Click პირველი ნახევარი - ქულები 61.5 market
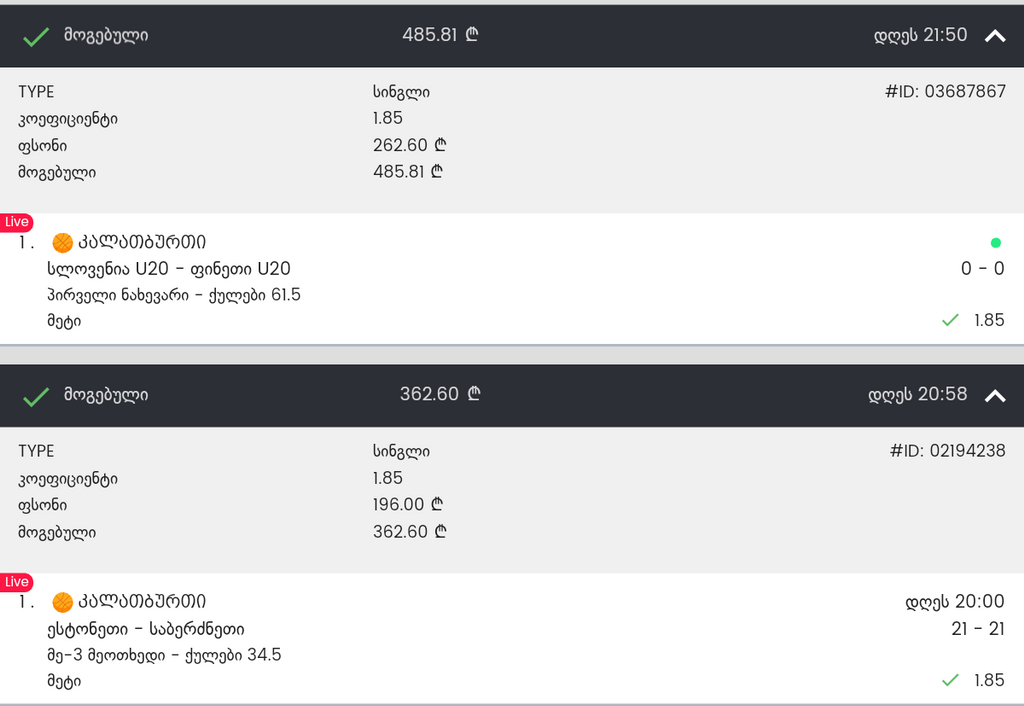Image resolution: width=1024 pixels, height=706 pixels. click(174, 295)
